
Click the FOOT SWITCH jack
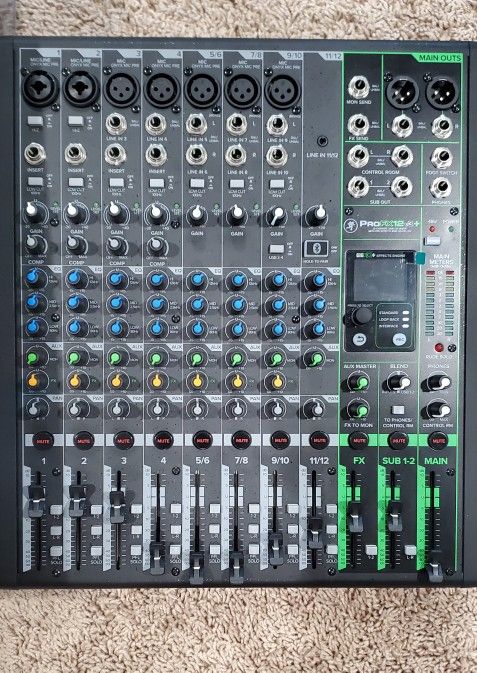(441, 158)
